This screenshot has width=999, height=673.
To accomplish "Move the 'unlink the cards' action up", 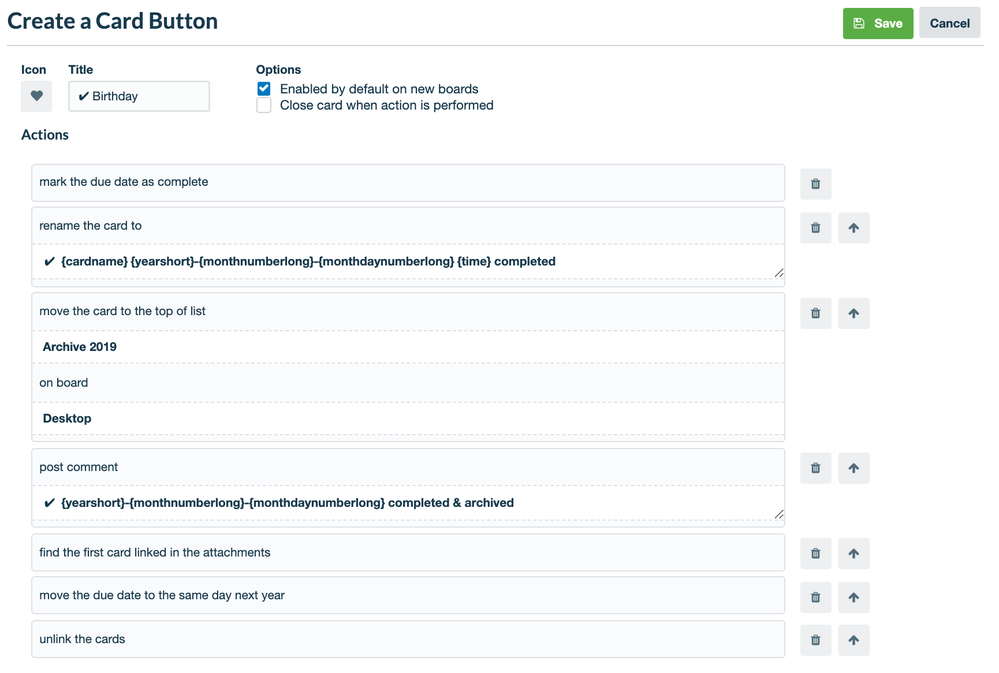I will [853, 639].
